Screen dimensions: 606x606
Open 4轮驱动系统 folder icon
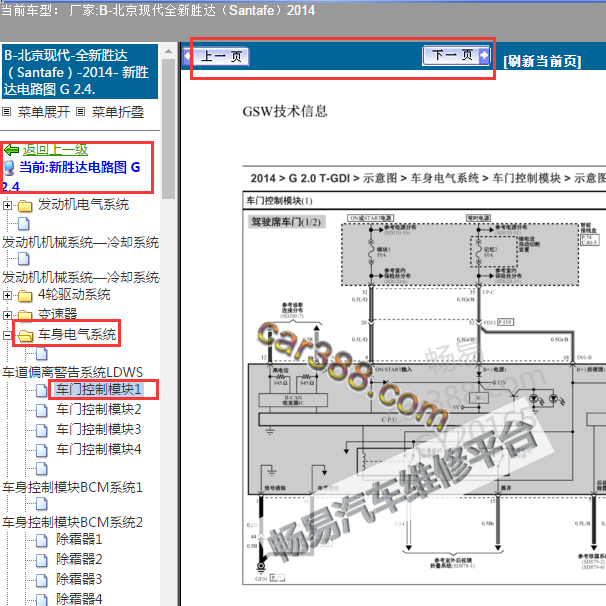tap(25, 296)
